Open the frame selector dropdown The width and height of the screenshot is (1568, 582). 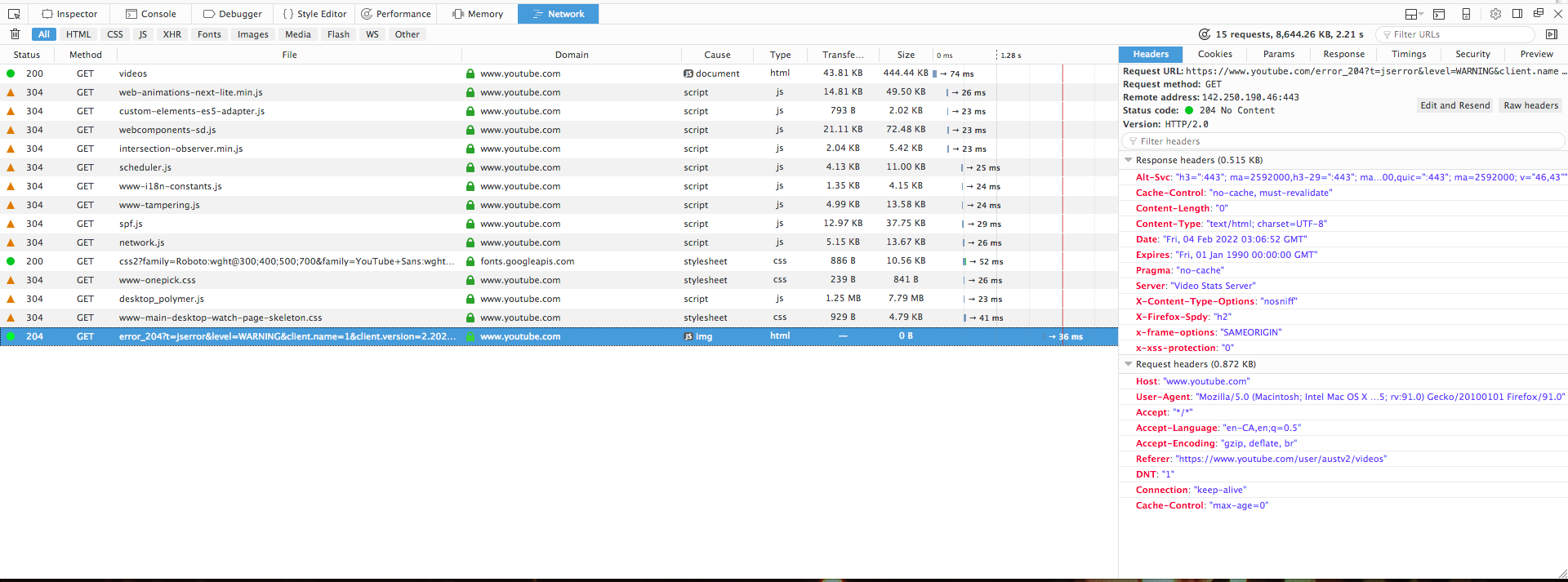(1414, 14)
